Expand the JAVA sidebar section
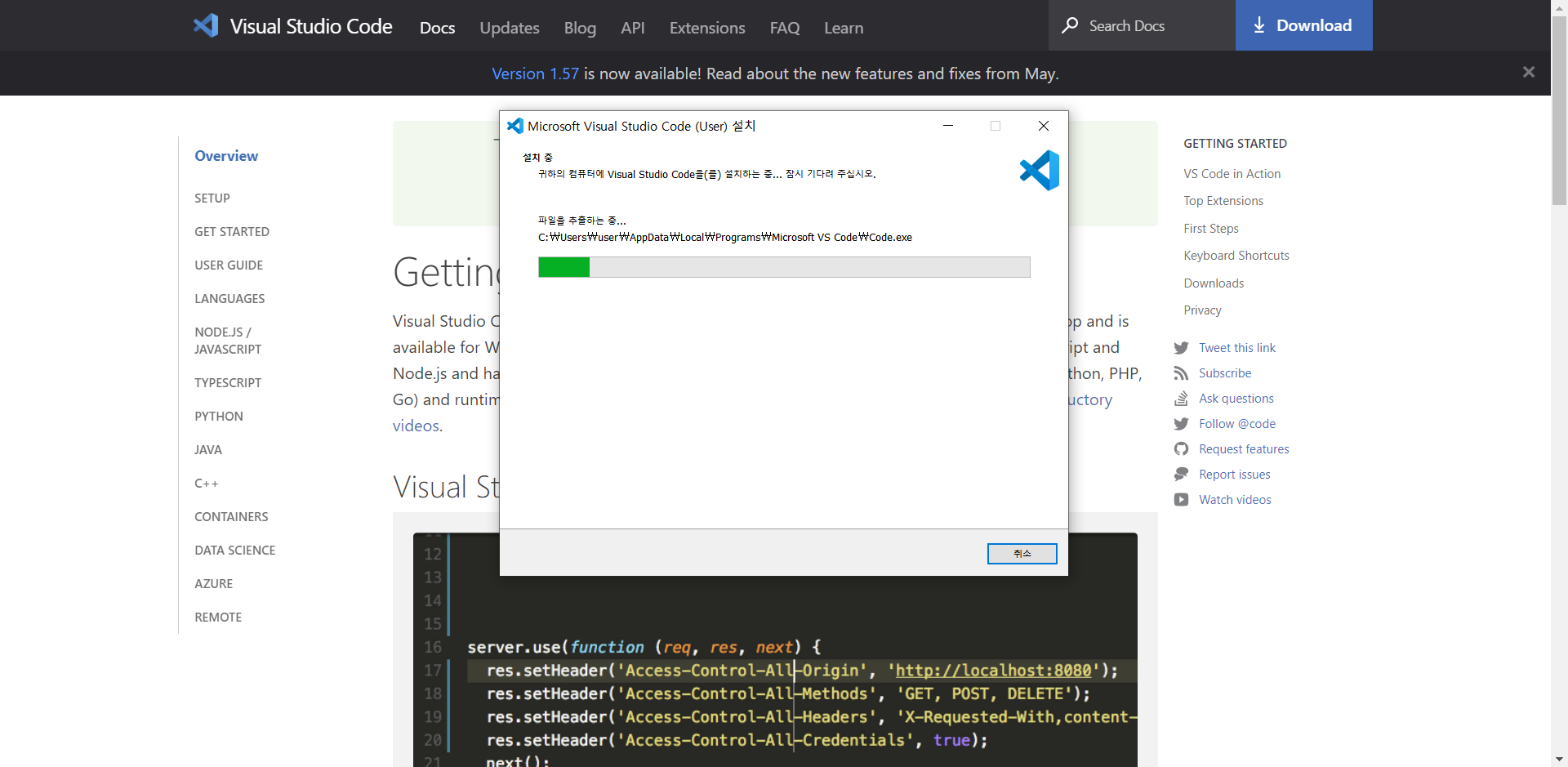 point(208,450)
